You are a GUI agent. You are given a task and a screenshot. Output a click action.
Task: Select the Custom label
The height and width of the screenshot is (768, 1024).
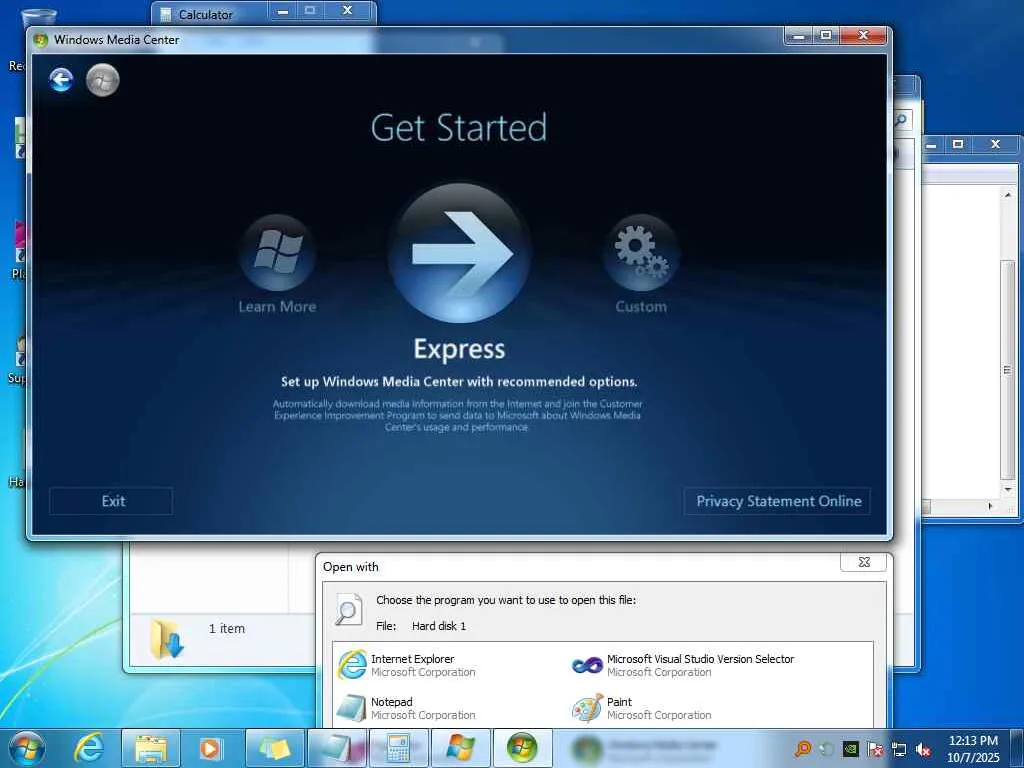pyautogui.click(x=641, y=307)
